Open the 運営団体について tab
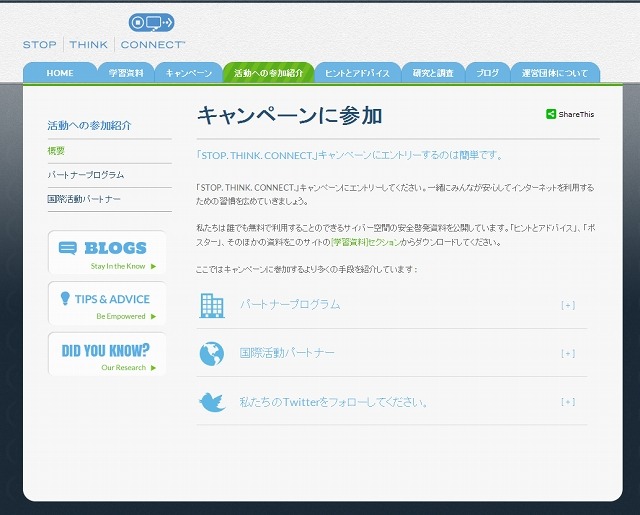 [x=555, y=73]
